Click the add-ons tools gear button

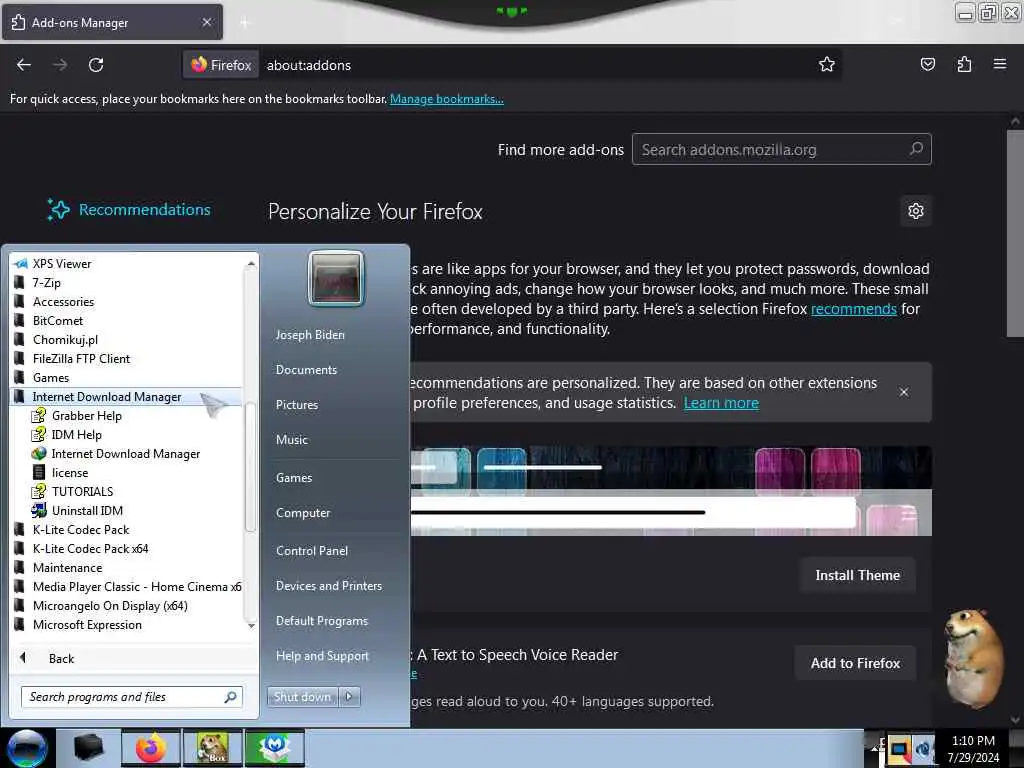click(916, 211)
